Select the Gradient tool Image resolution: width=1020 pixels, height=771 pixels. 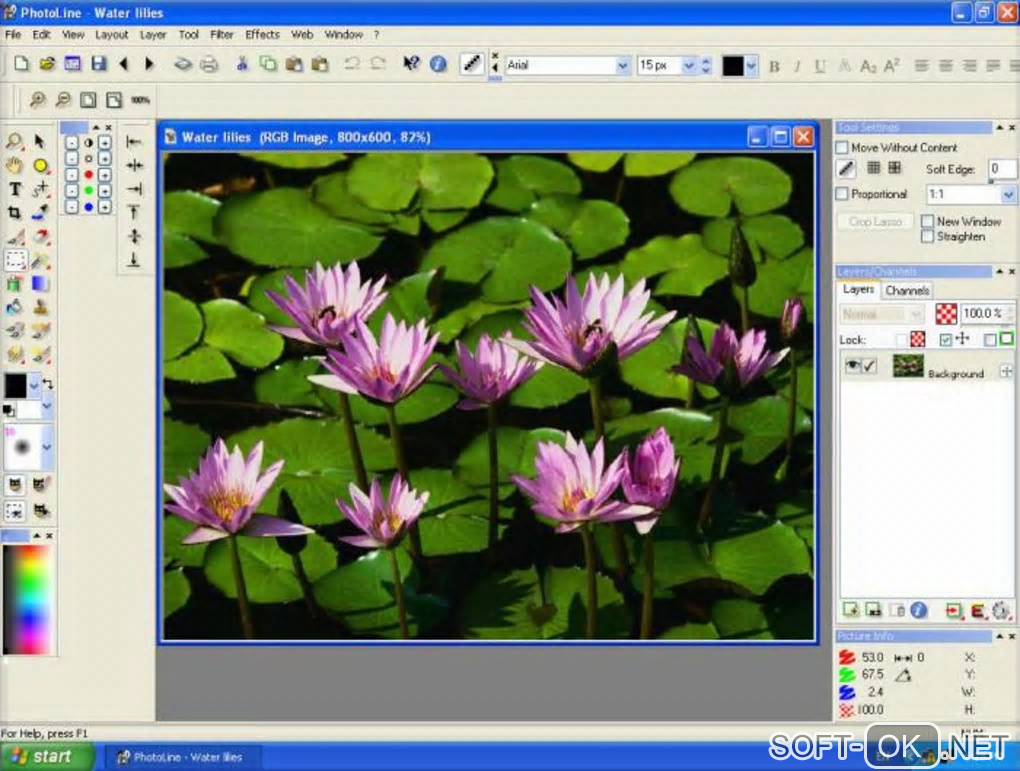40,284
